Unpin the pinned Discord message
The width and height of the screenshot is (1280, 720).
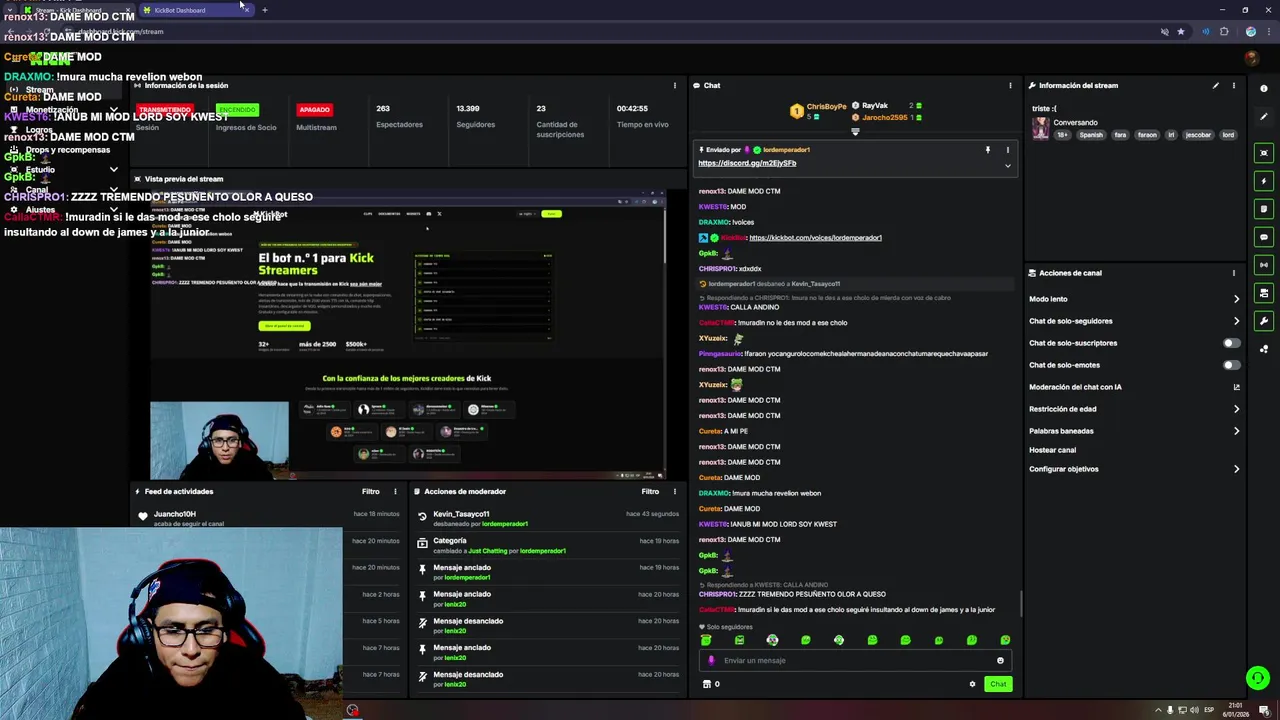click(988, 150)
